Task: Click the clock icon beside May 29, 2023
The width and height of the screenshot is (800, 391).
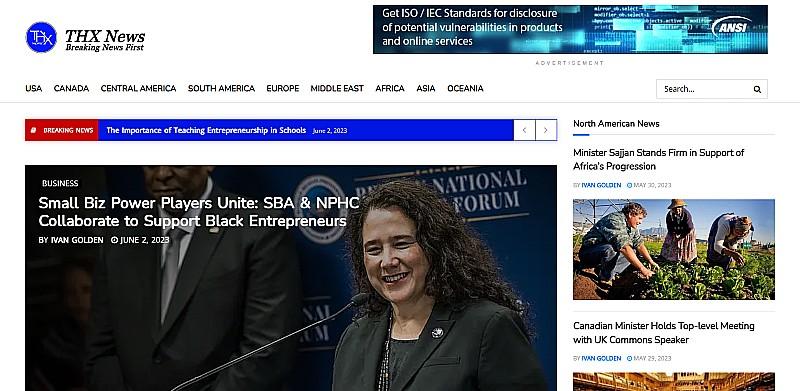Action: [x=629, y=358]
